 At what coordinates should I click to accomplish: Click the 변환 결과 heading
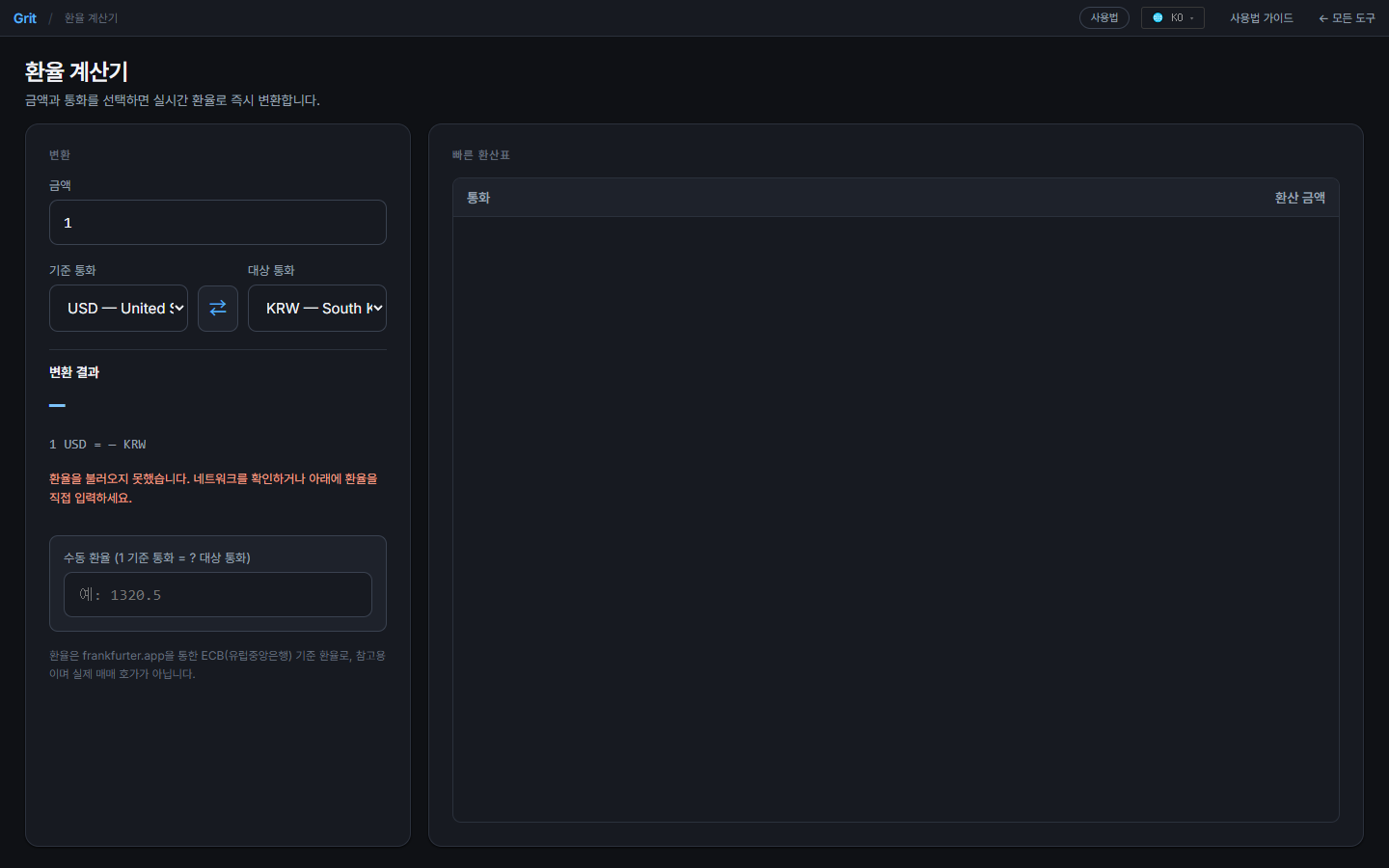tap(74, 372)
